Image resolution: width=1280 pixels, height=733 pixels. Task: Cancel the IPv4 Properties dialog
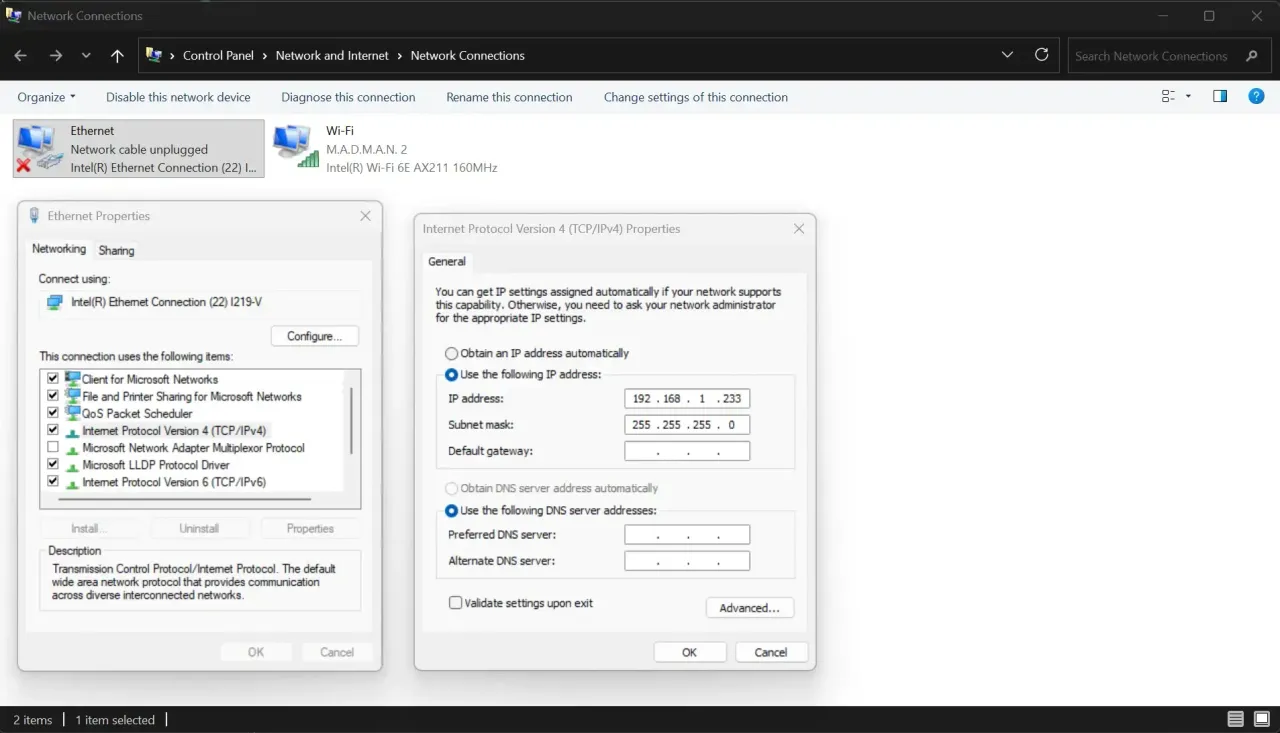click(x=771, y=652)
